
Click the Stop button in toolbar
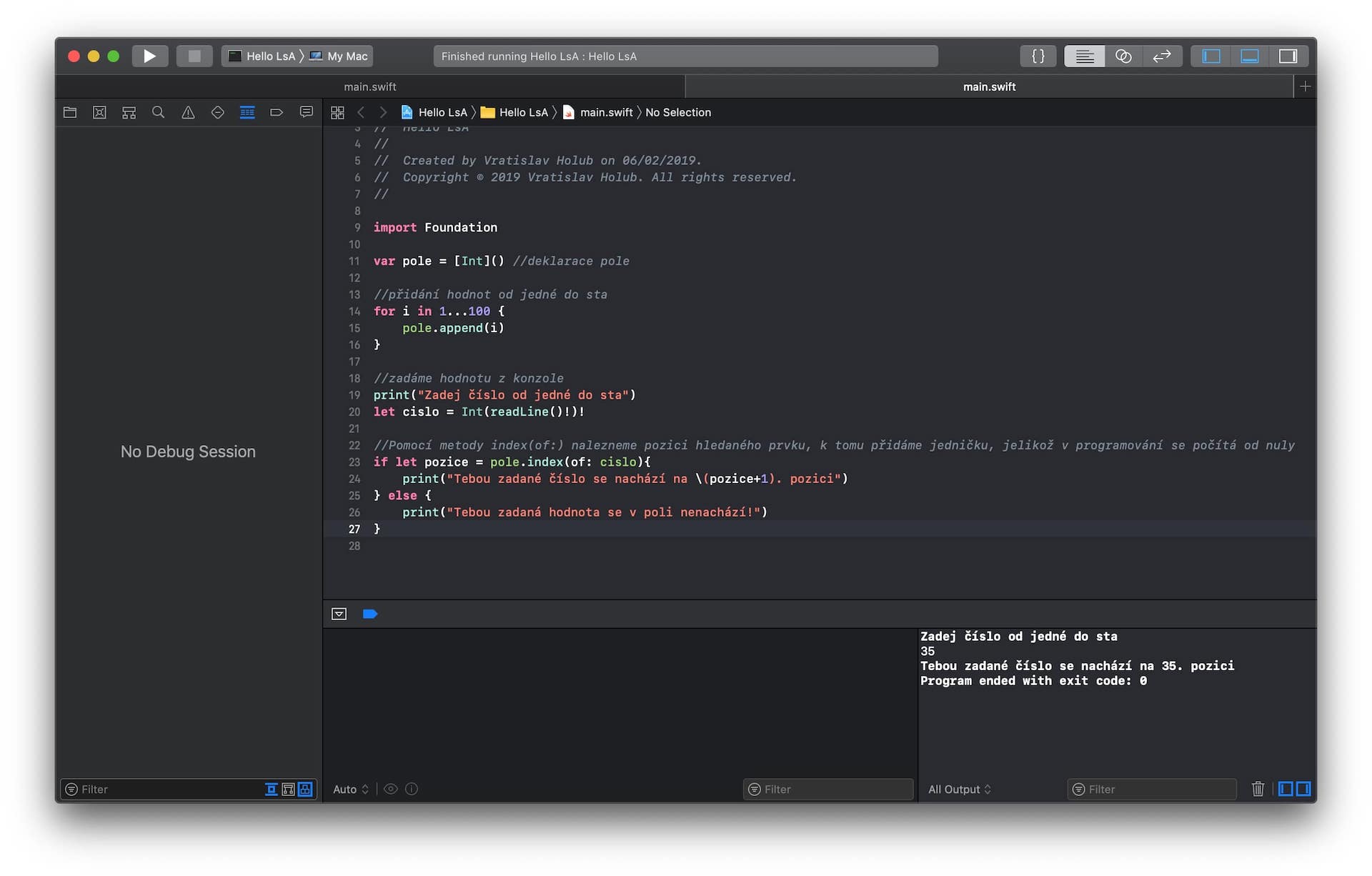[x=194, y=56]
